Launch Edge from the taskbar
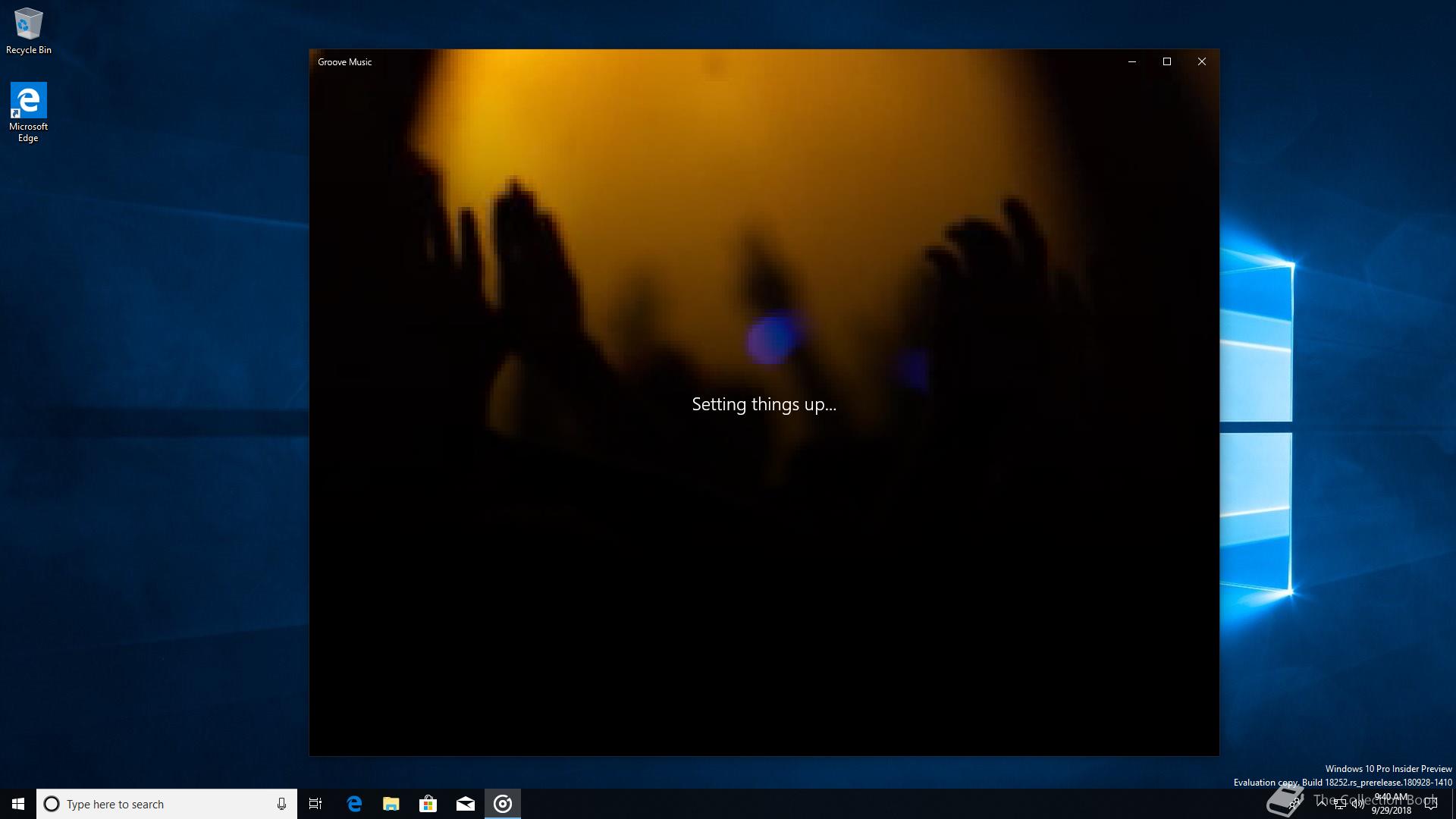The height and width of the screenshot is (819, 1456). (x=354, y=804)
